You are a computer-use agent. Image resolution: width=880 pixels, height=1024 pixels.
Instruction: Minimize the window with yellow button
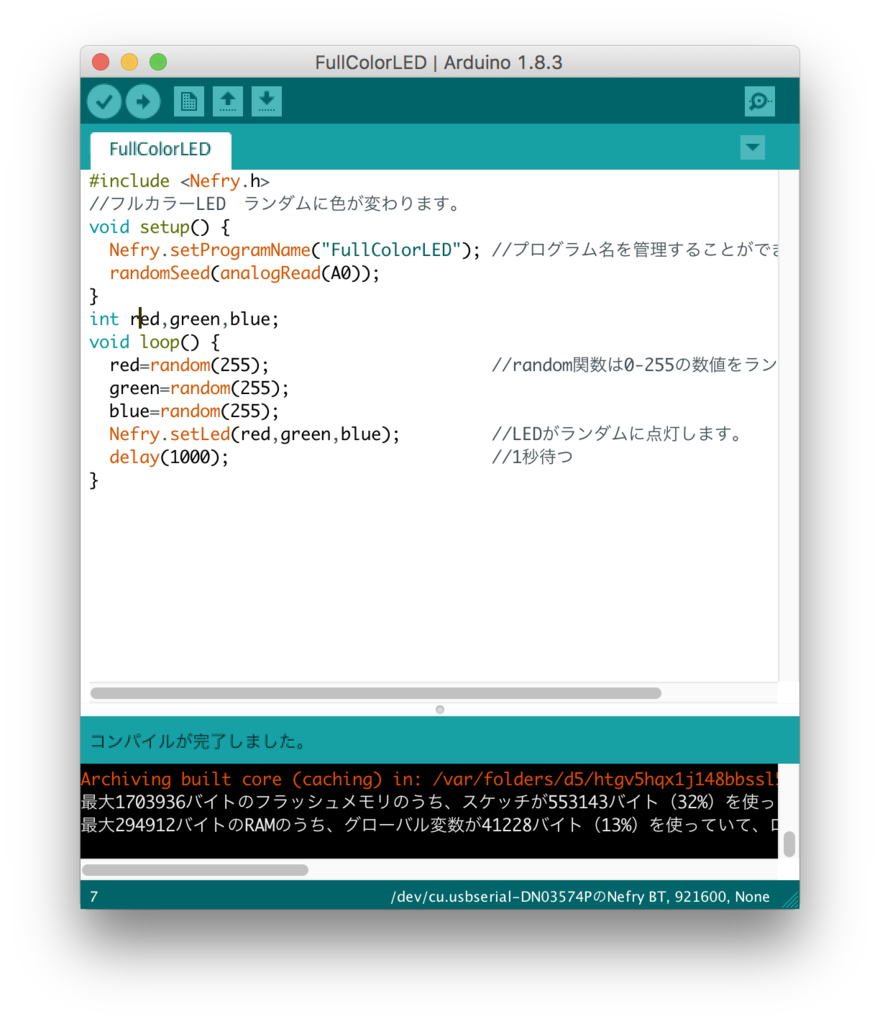pos(129,62)
